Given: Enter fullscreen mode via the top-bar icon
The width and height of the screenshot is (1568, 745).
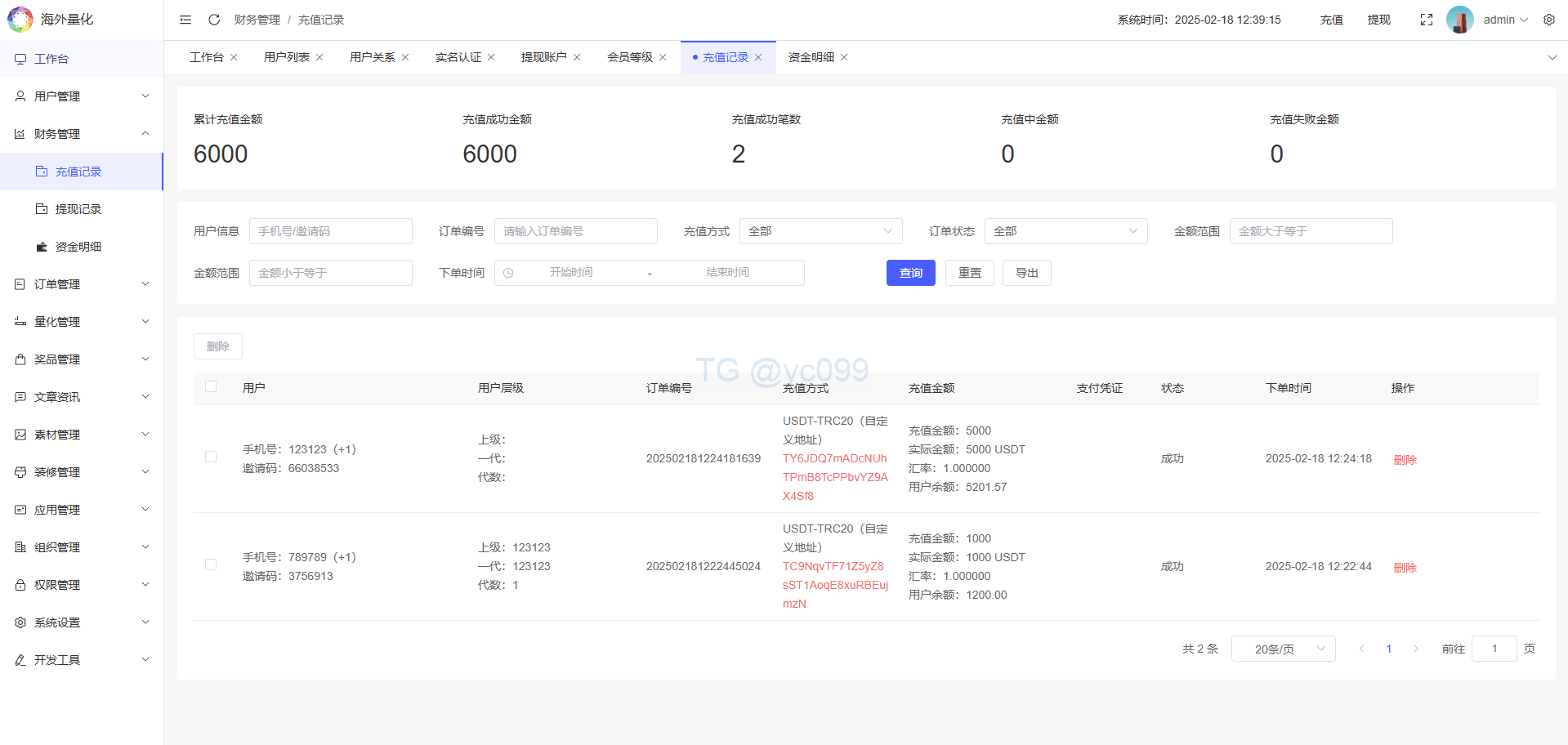Looking at the screenshot, I should 1426,20.
